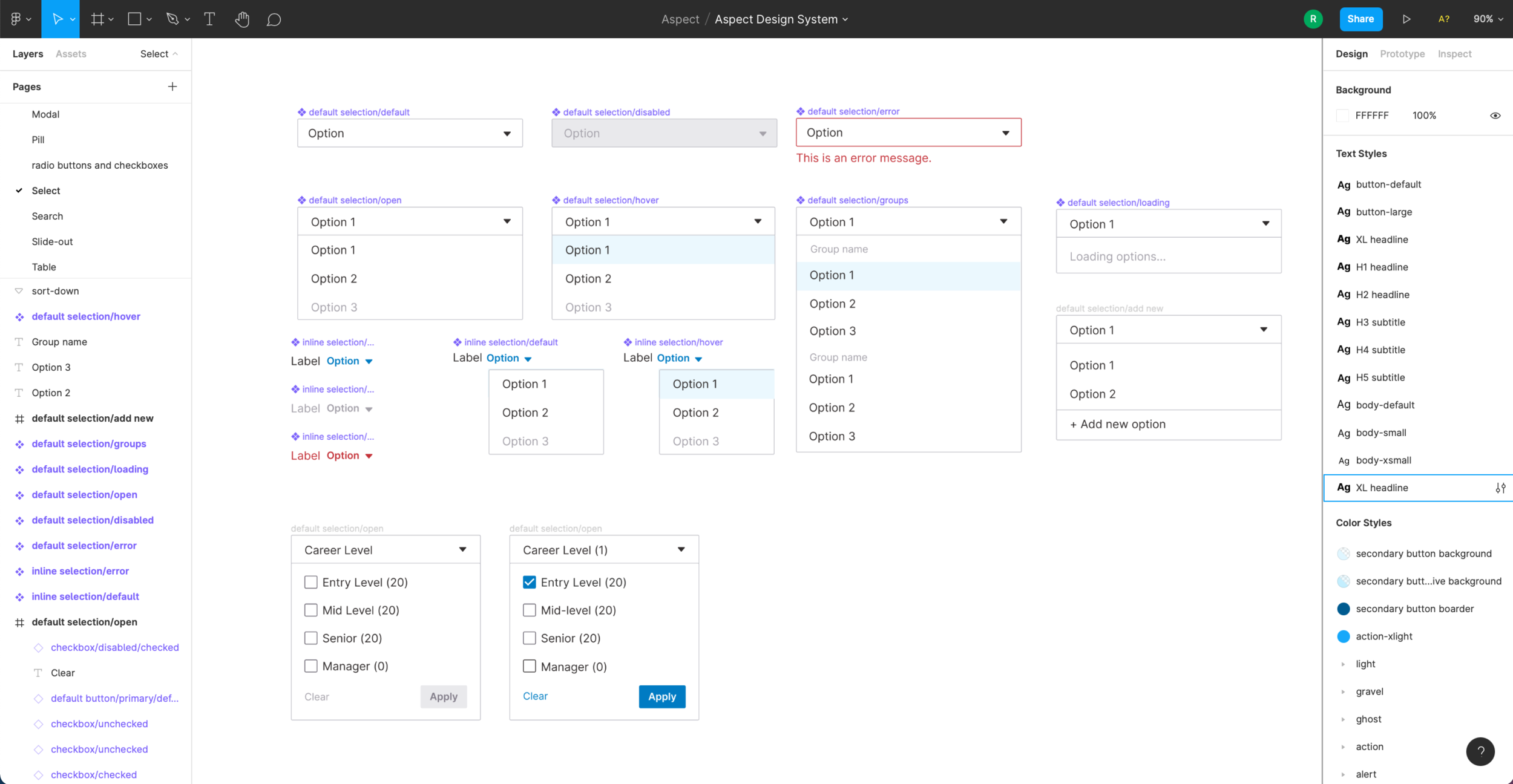Screen dimensions: 1513x784
Task: Toggle background visibility eye icon
Action: point(1495,116)
